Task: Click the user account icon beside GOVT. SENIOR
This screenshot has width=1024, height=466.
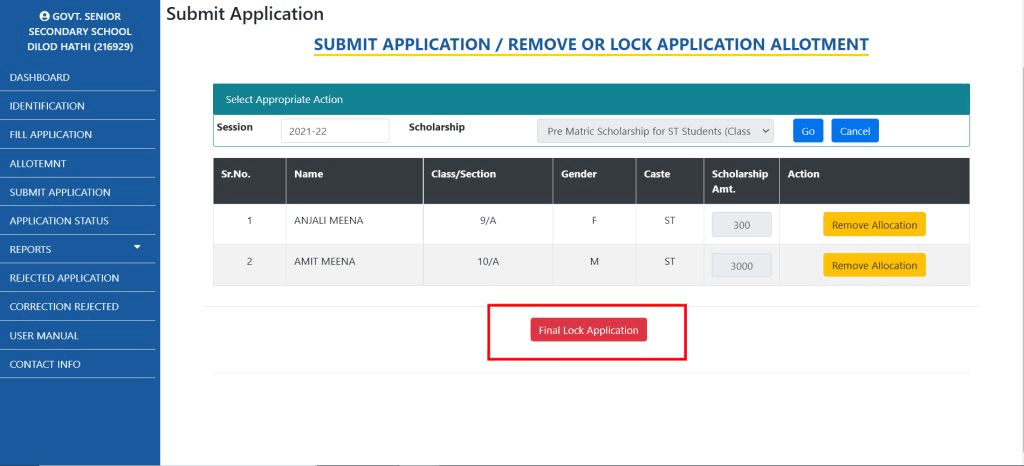Action: tap(44, 16)
